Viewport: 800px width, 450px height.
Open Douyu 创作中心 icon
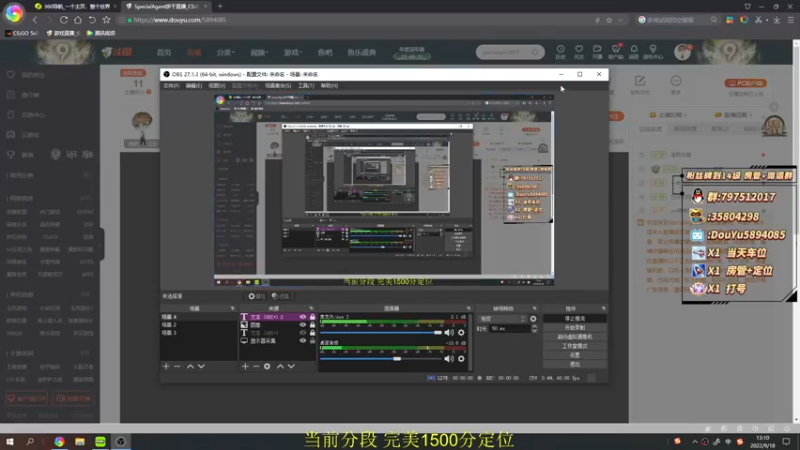[653, 52]
